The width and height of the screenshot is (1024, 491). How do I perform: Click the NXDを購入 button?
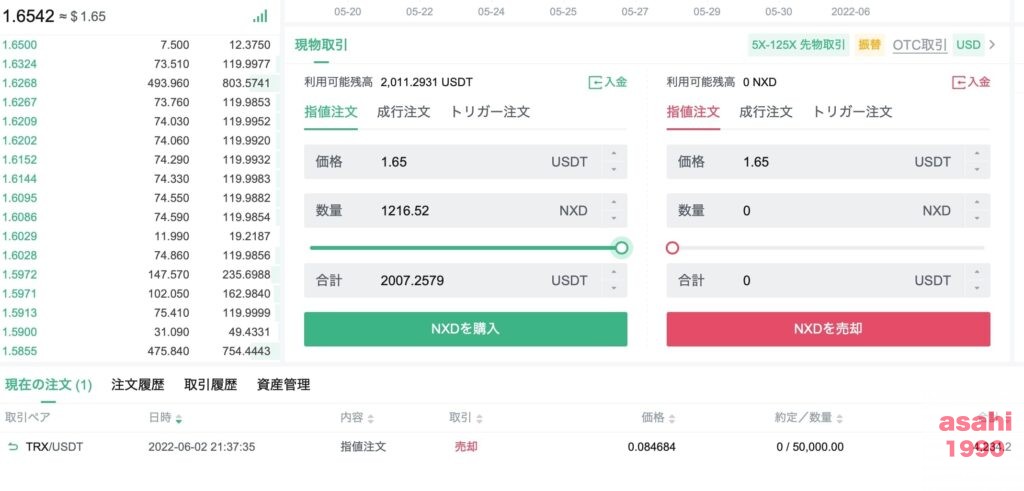[x=466, y=329]
